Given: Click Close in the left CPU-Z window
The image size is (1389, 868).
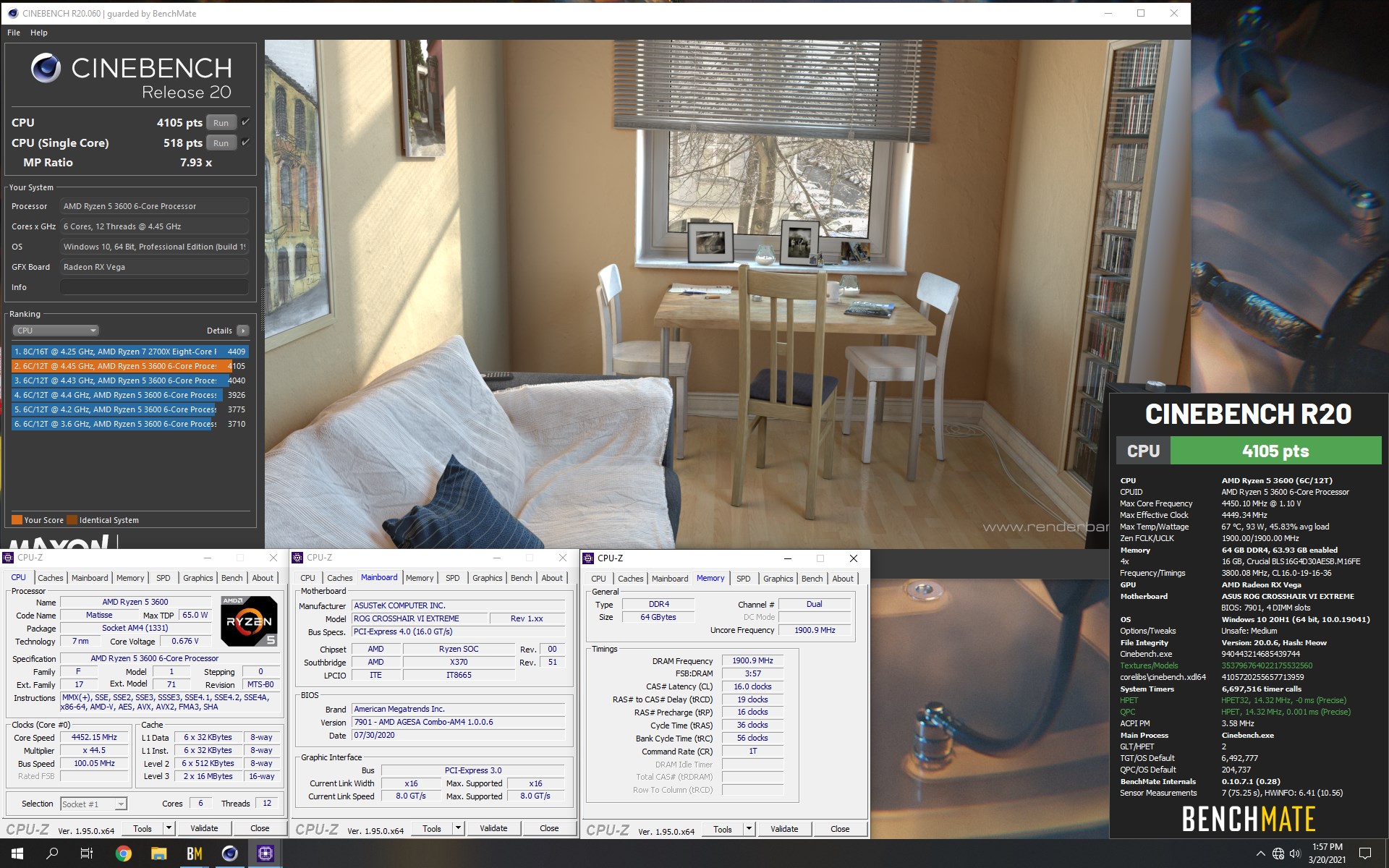Looking at the screenshot, I should (260, 828).
